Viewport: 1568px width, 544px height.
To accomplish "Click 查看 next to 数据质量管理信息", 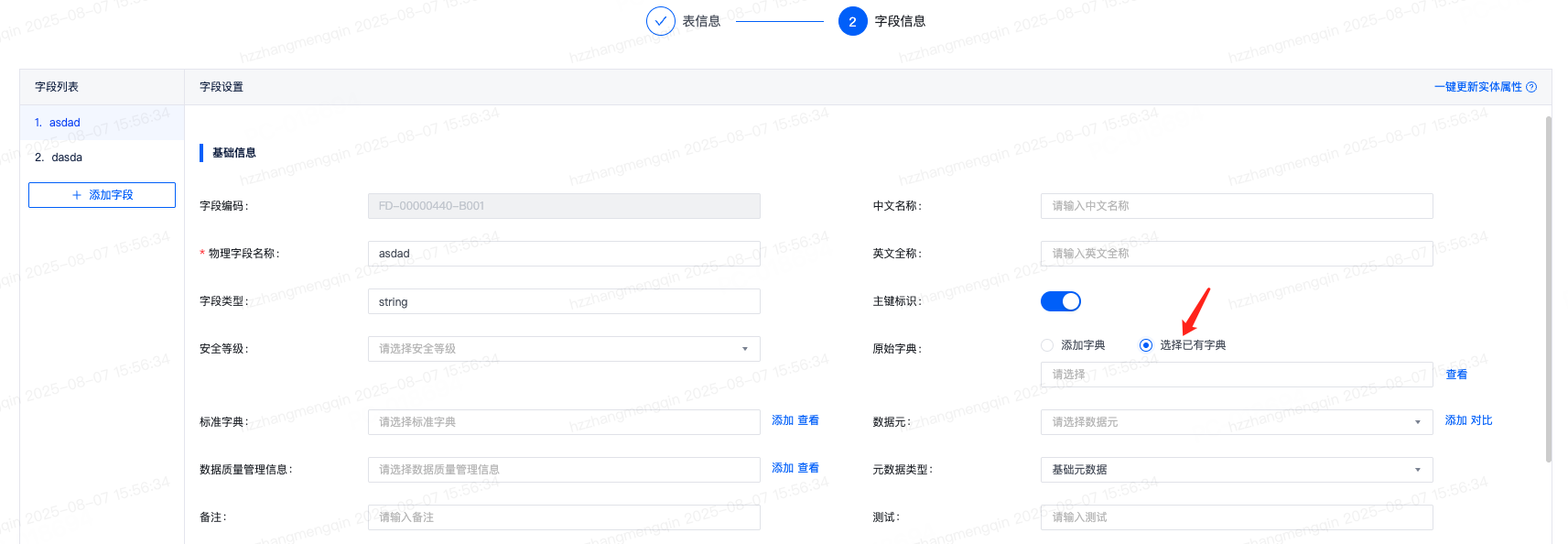I will tap(808, 468).
